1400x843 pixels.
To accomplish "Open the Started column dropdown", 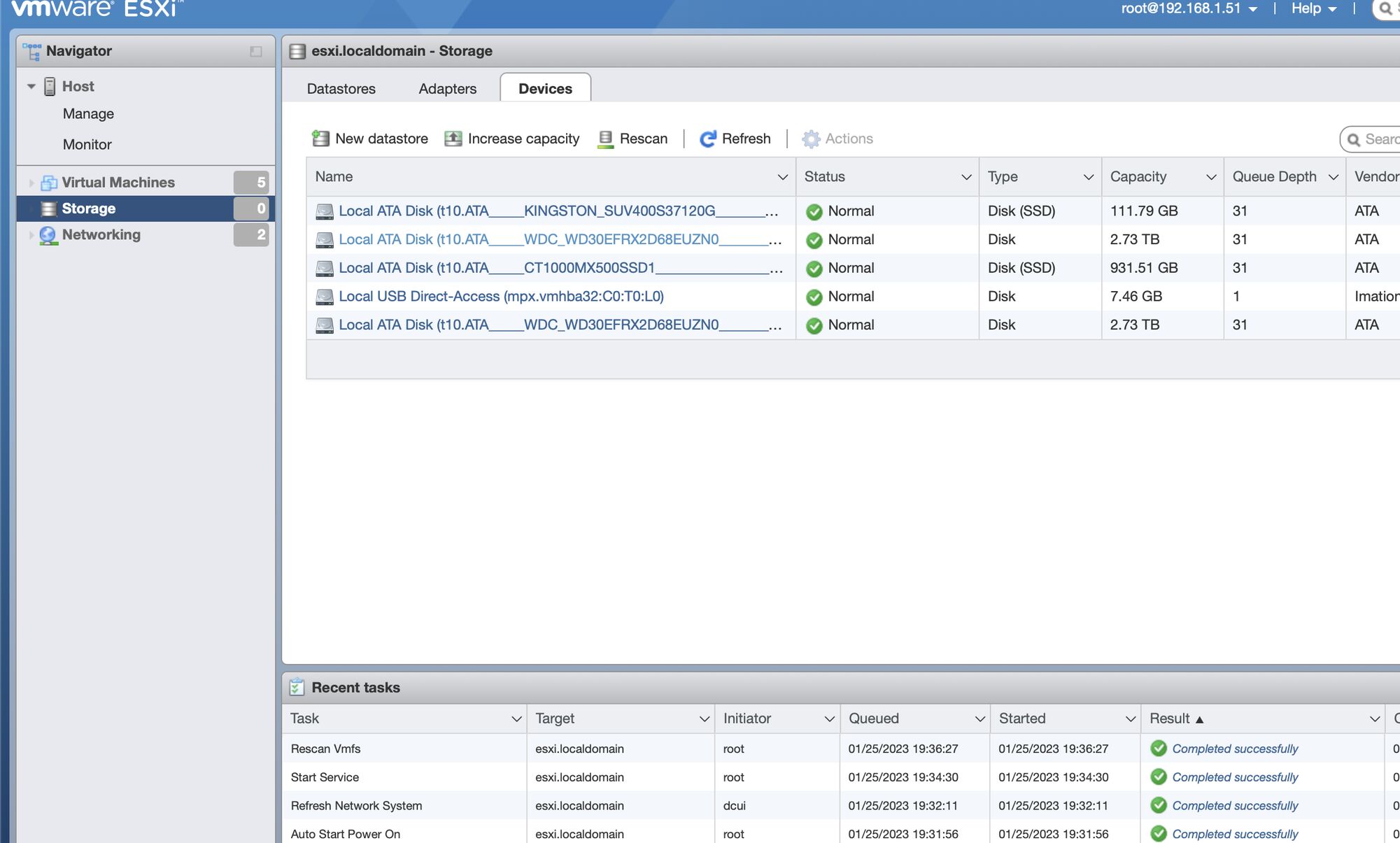I will coord(1131,719).
